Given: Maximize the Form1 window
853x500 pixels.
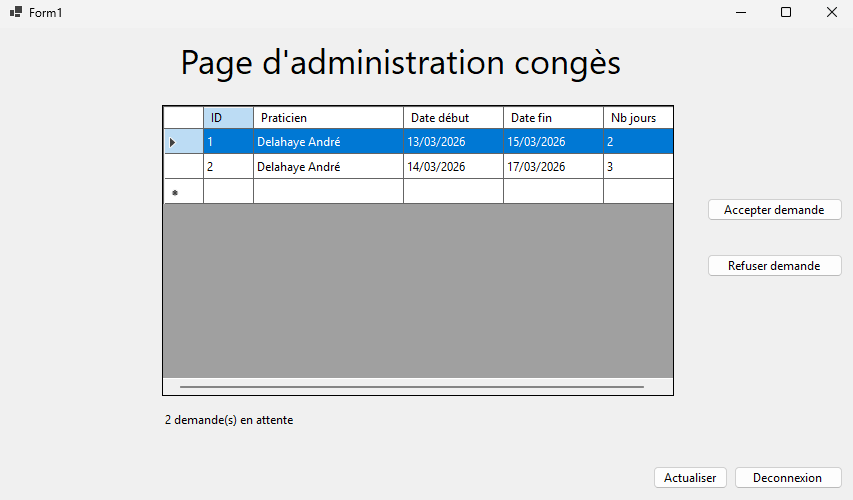Looking at the screenshot, I should [786, 12].
